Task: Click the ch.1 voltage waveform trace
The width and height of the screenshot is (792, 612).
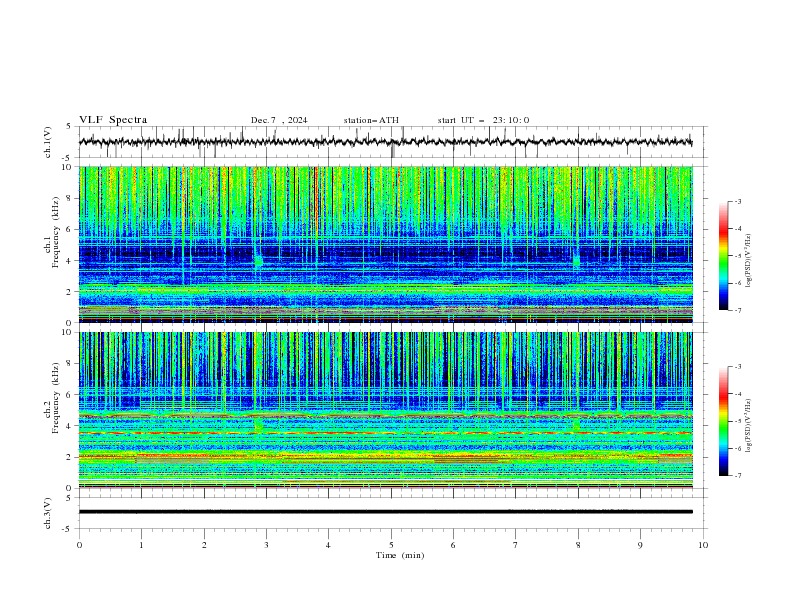Action: (385, 142)
